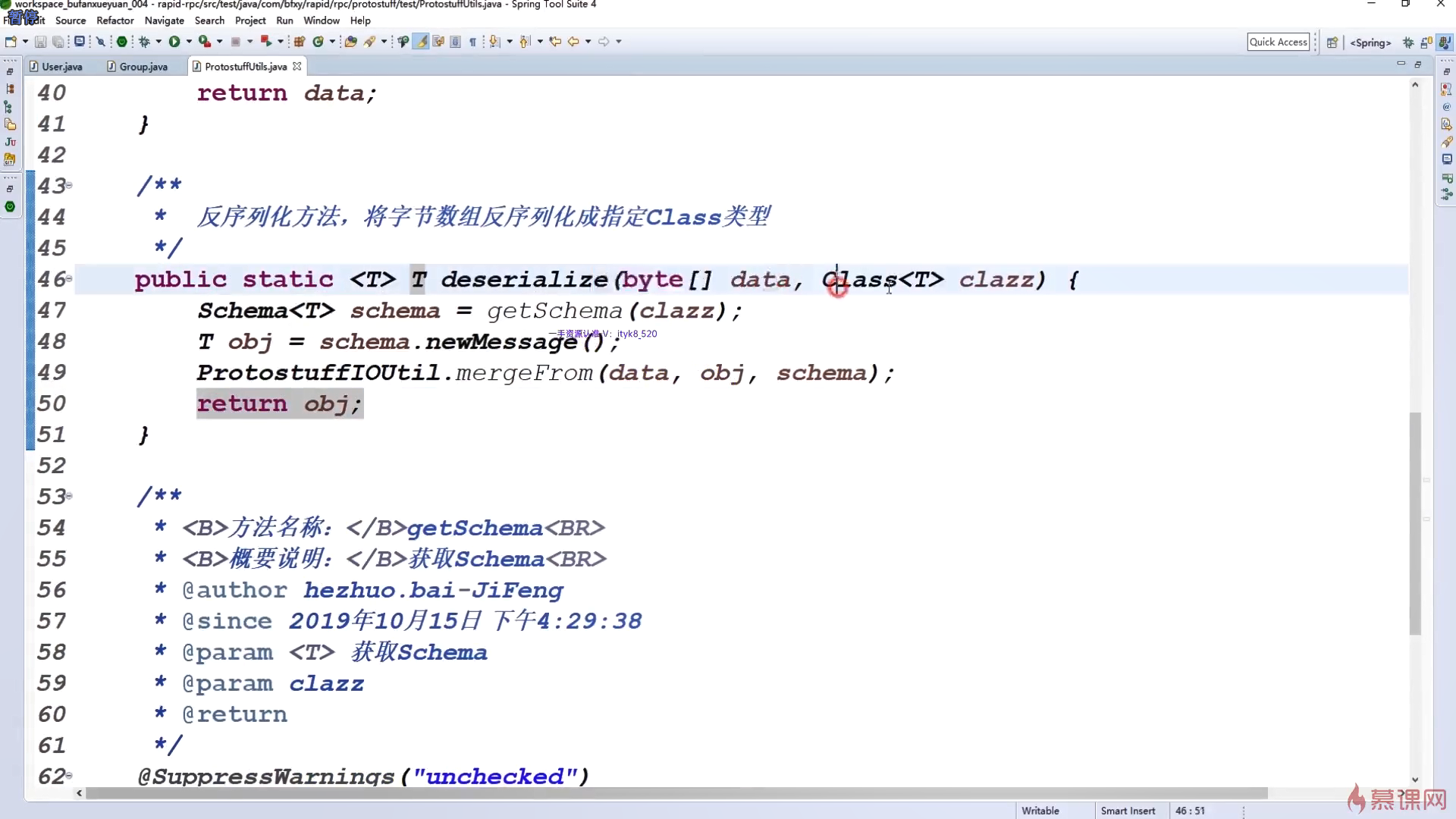
Task: Click the green Run button icon
Action: click(x=174, y=42)
